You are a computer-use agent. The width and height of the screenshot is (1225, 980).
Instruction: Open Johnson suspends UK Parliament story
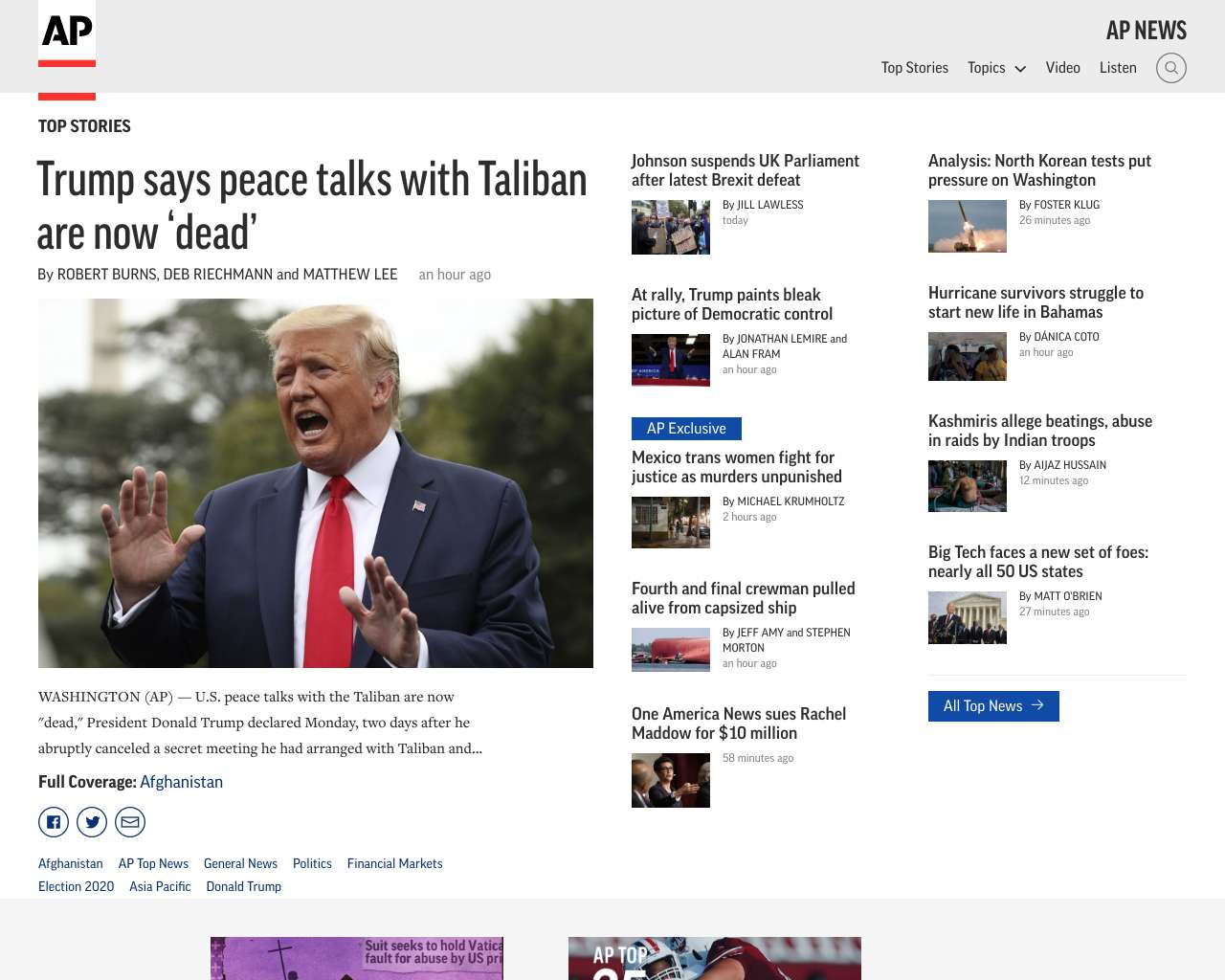coord(746,170)
